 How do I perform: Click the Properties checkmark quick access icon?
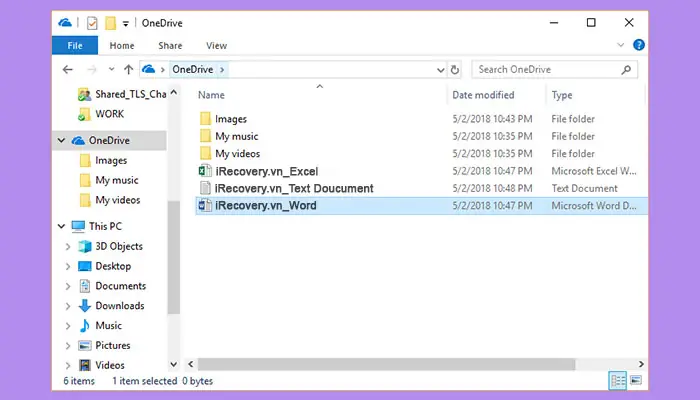point(92,23)
